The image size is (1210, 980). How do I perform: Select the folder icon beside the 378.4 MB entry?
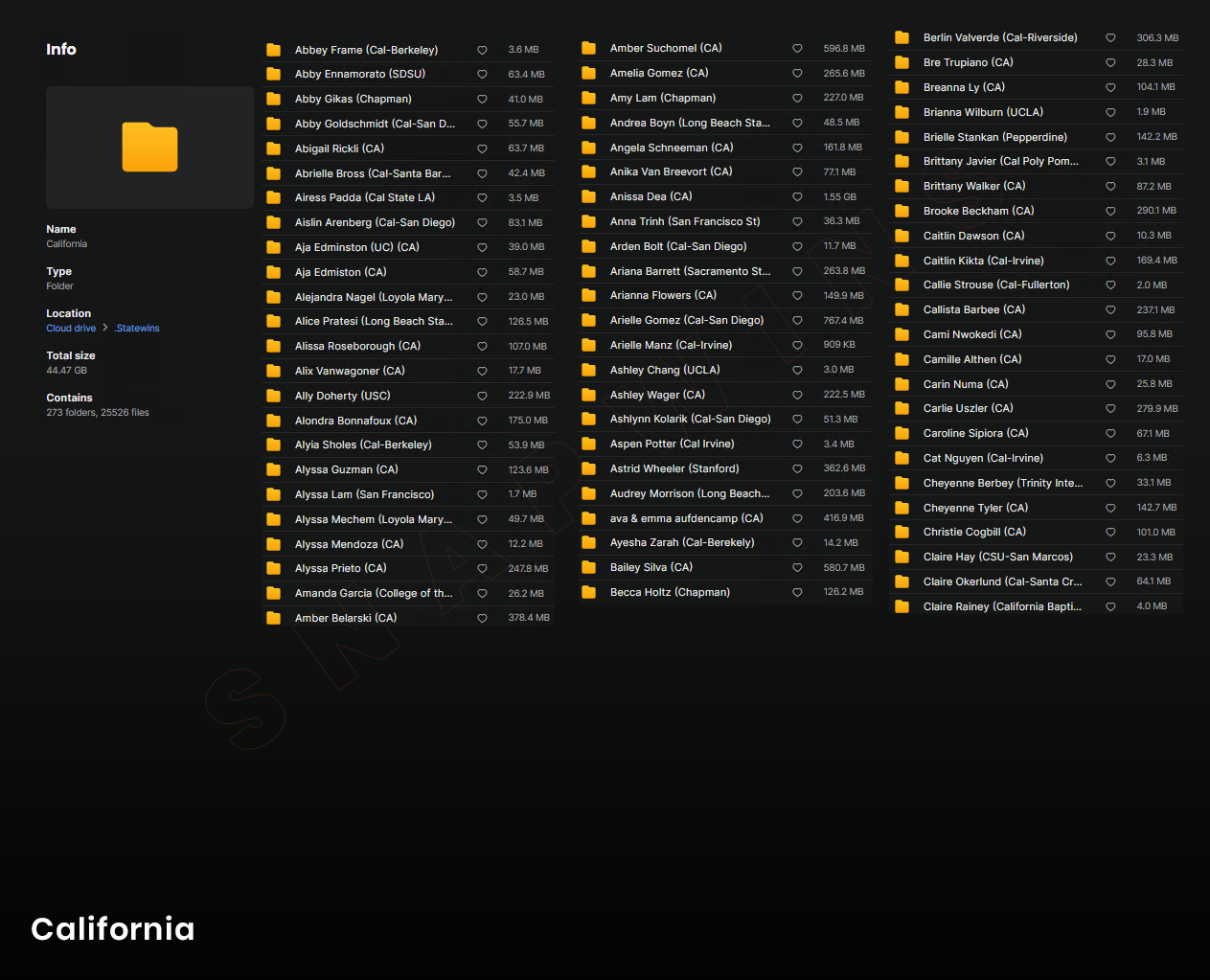pyautogui.click(x=274, y=618)
